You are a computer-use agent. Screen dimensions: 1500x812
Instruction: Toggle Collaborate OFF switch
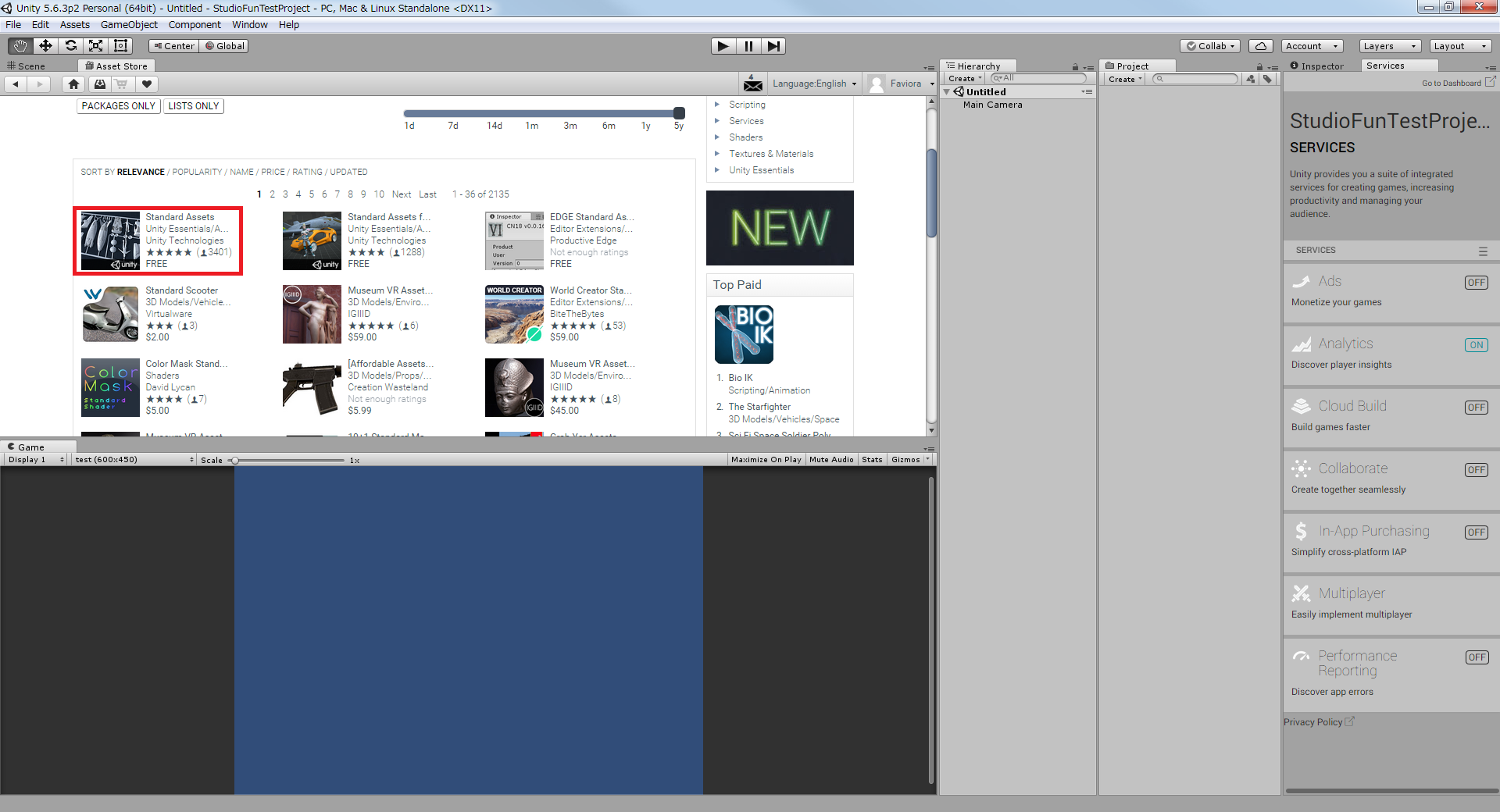click(x=1477, y=470)
